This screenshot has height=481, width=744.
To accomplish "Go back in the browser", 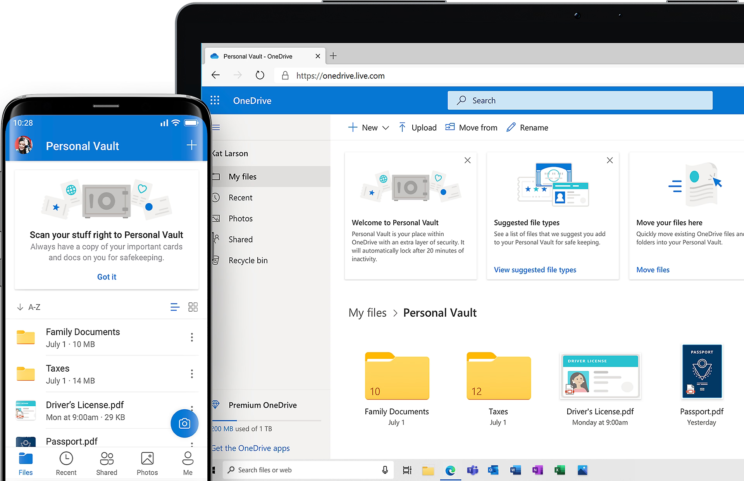I will (216, 75).
